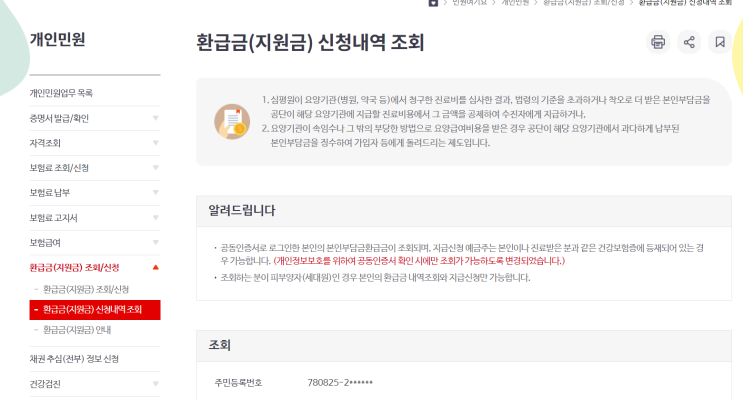743x400 pixels.
Task: Select the highlighted 환급금(지원금) 신청내역 조회 item
Action: click(95, 310)
